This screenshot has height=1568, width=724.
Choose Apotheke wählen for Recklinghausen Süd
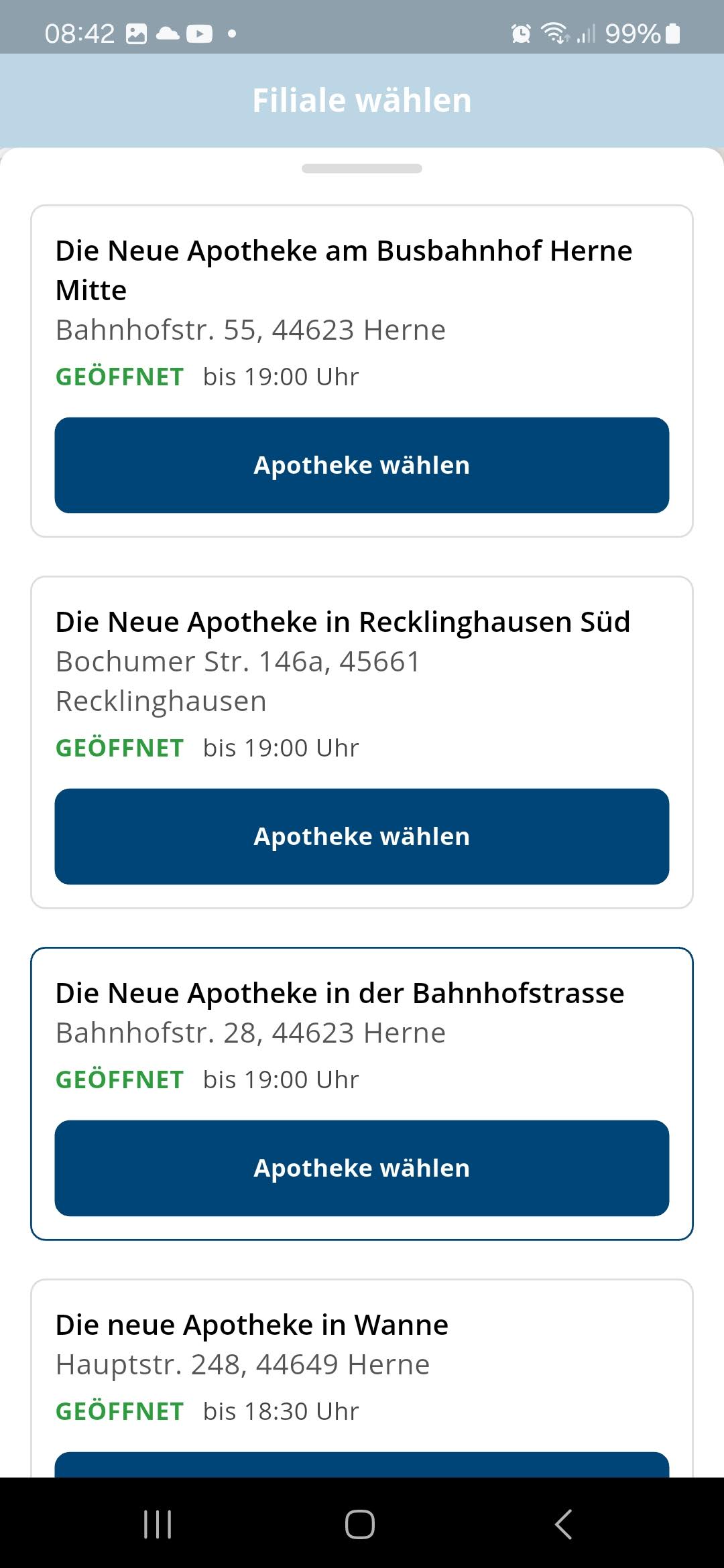tap(362, 836)
